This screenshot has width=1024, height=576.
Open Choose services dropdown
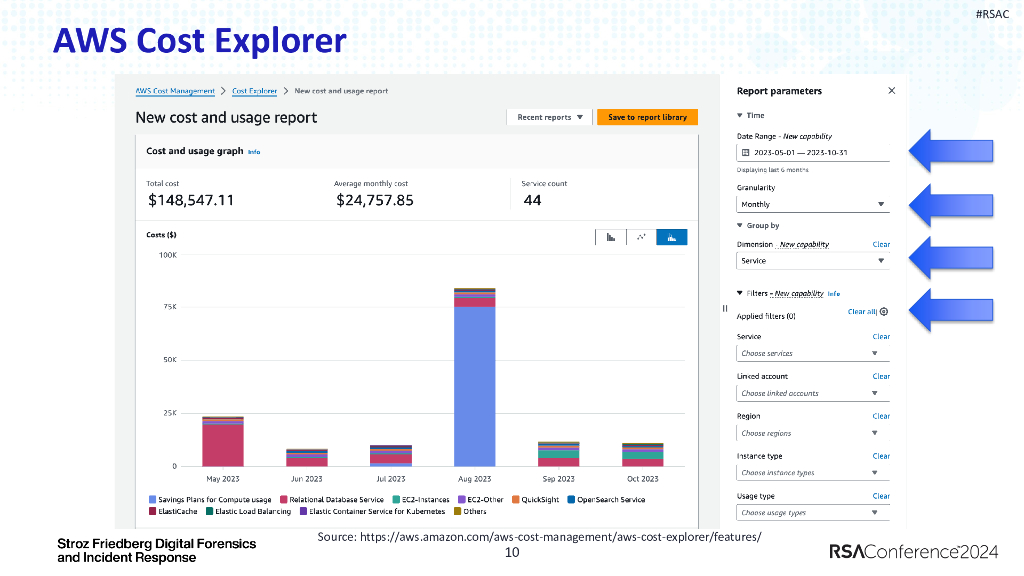tap(812, 353)
